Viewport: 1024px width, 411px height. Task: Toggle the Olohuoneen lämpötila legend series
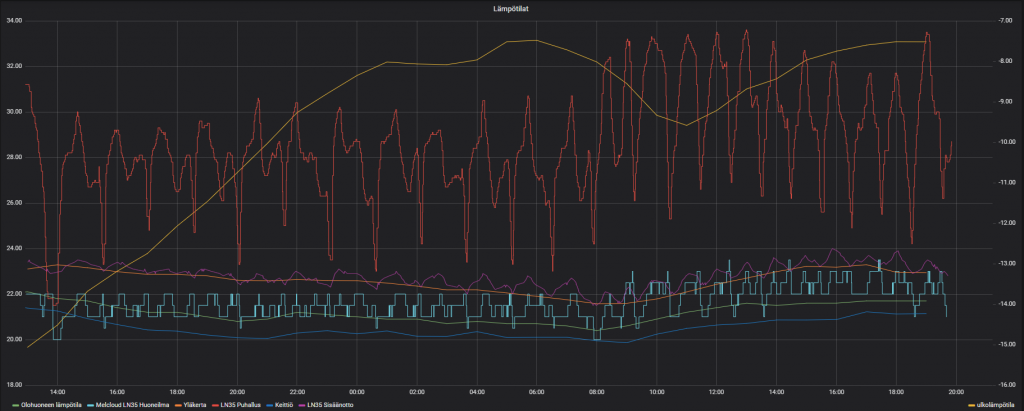click(x=51, y=405)
